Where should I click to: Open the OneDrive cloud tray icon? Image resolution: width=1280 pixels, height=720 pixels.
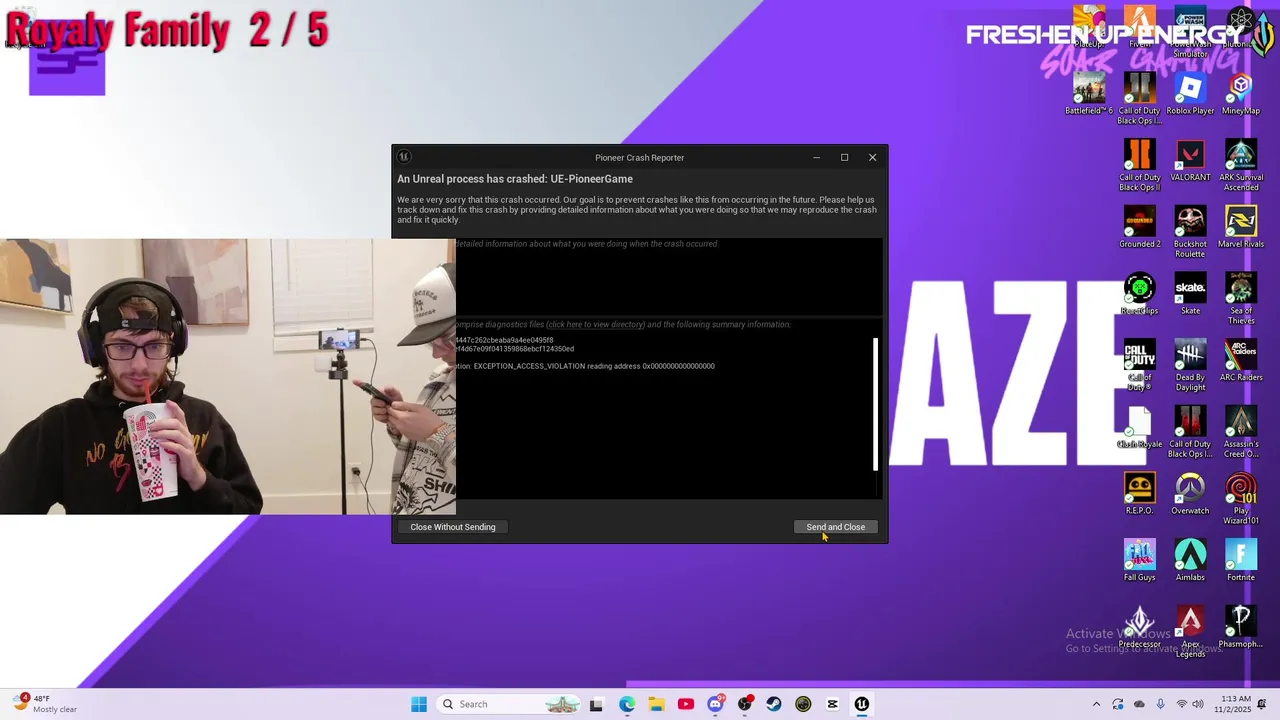[x=1139, y=704]
